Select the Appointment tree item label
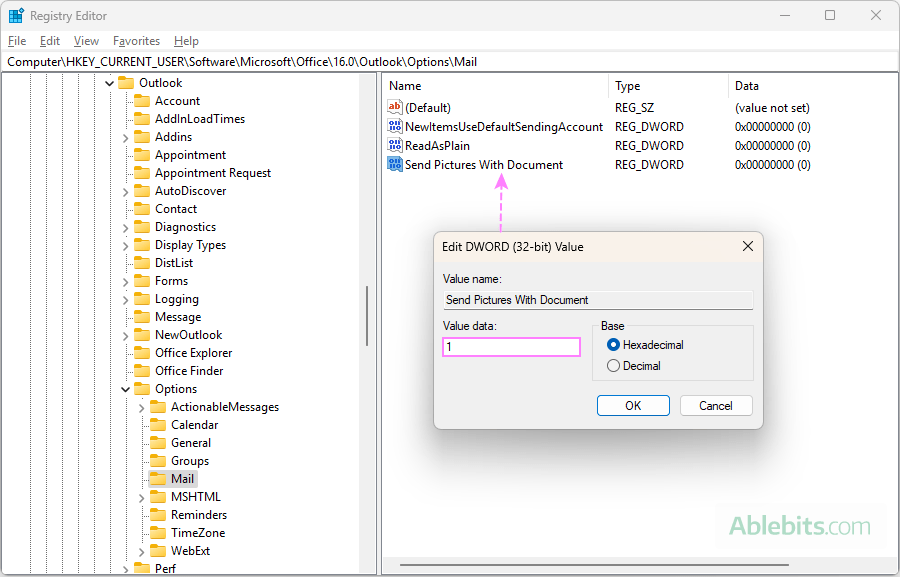 tap(190, 155)
